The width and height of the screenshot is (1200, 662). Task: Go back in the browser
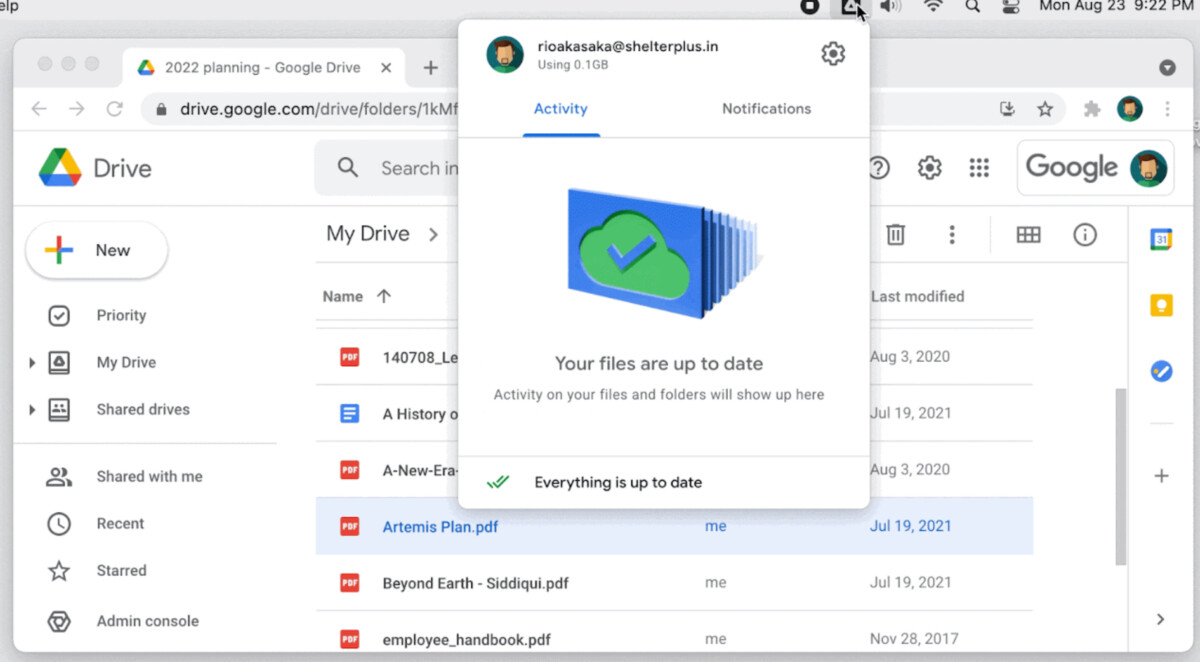[x=39, y=109]
